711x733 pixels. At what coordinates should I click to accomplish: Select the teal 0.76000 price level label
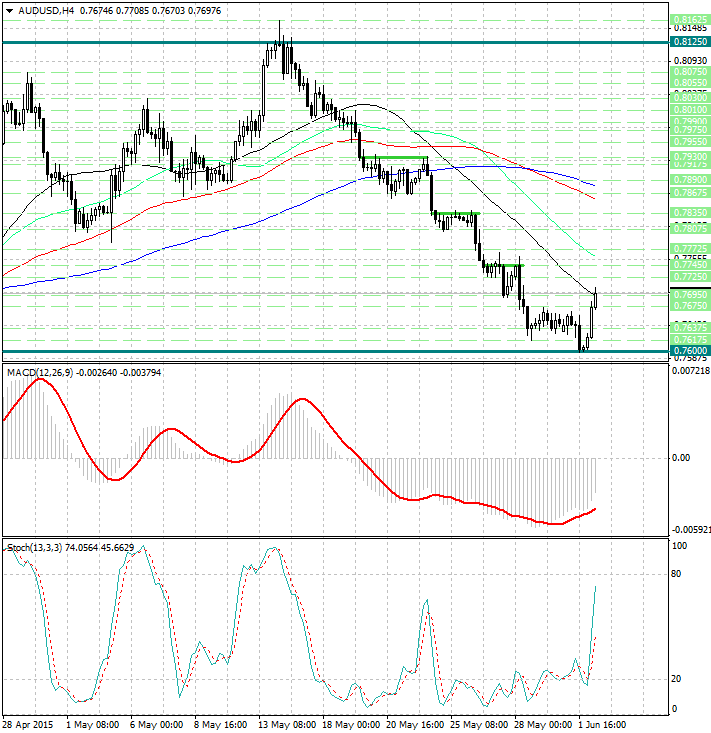pos(690,351)
